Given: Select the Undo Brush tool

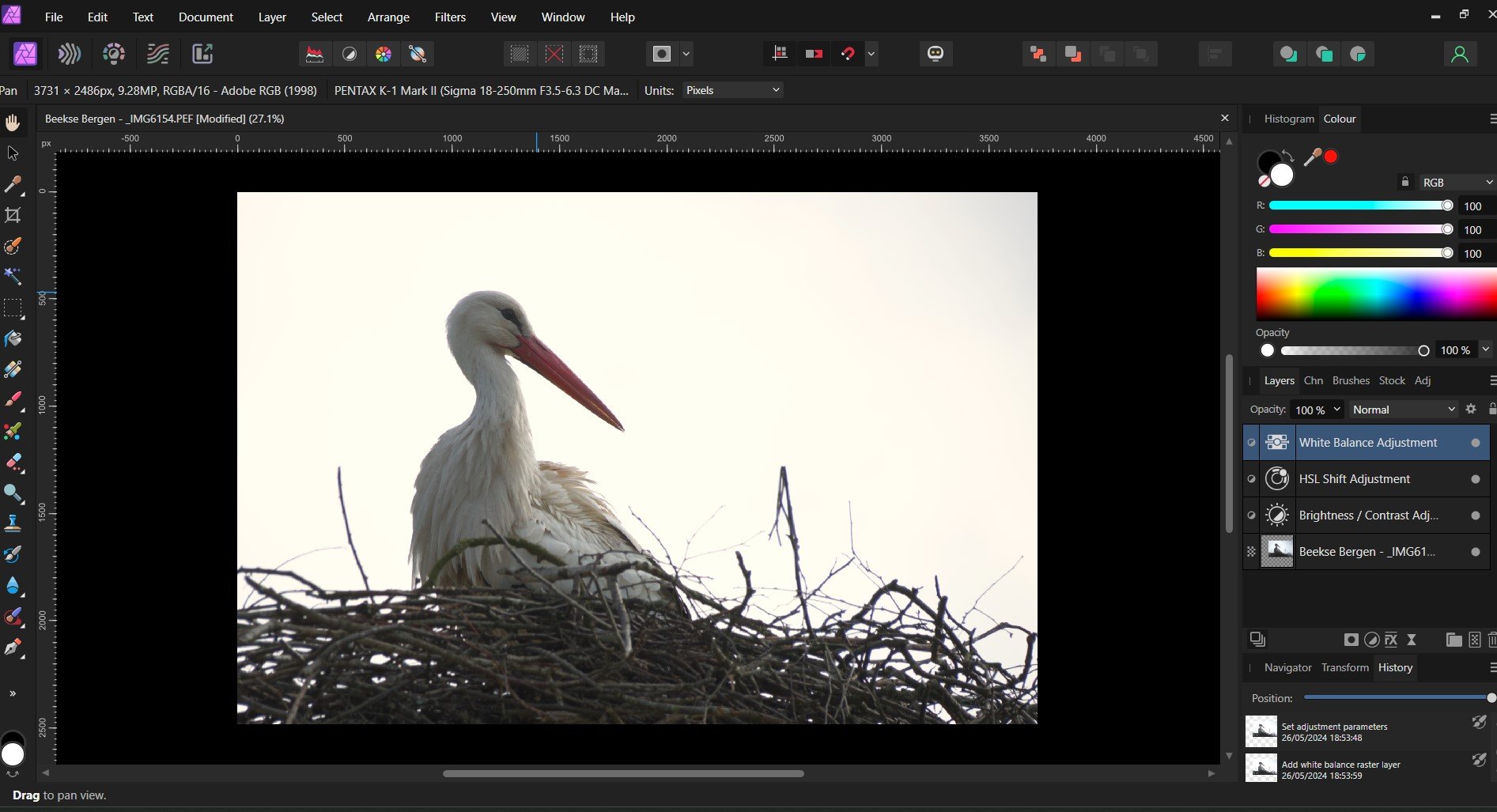Looking at the screenshot, I should [x=13, y=554].
